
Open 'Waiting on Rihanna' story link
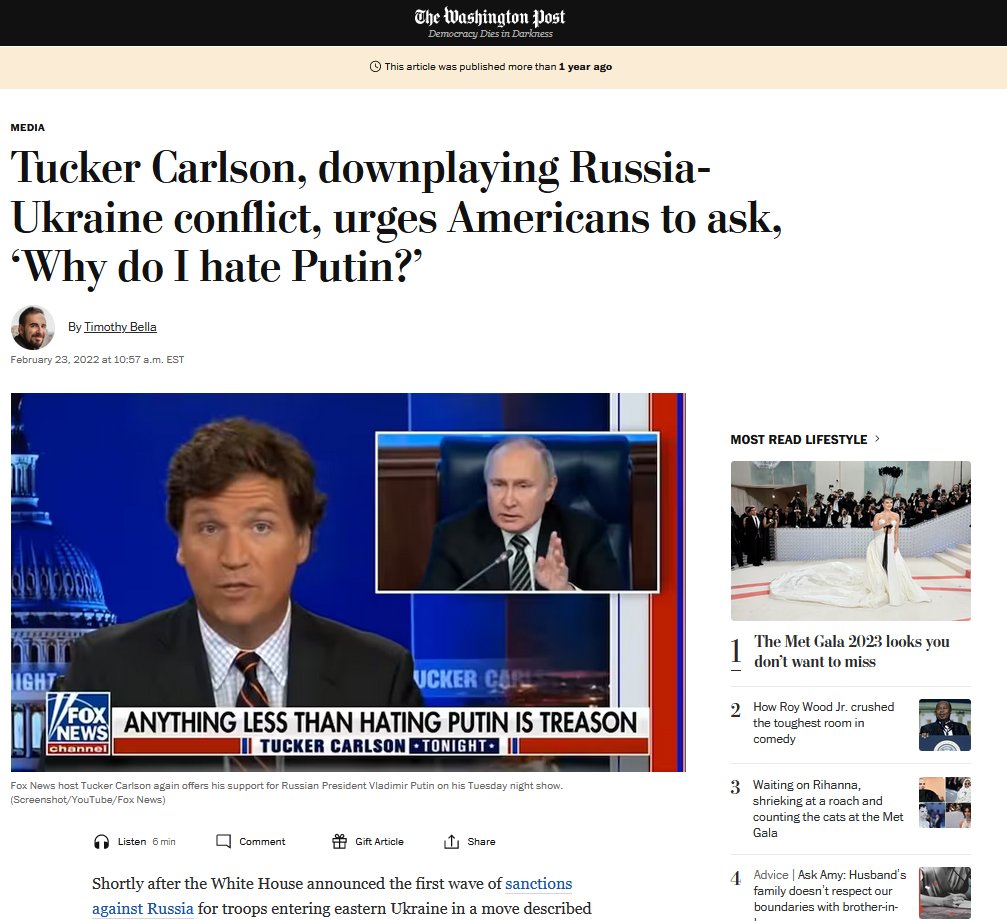tap(828, 809)
